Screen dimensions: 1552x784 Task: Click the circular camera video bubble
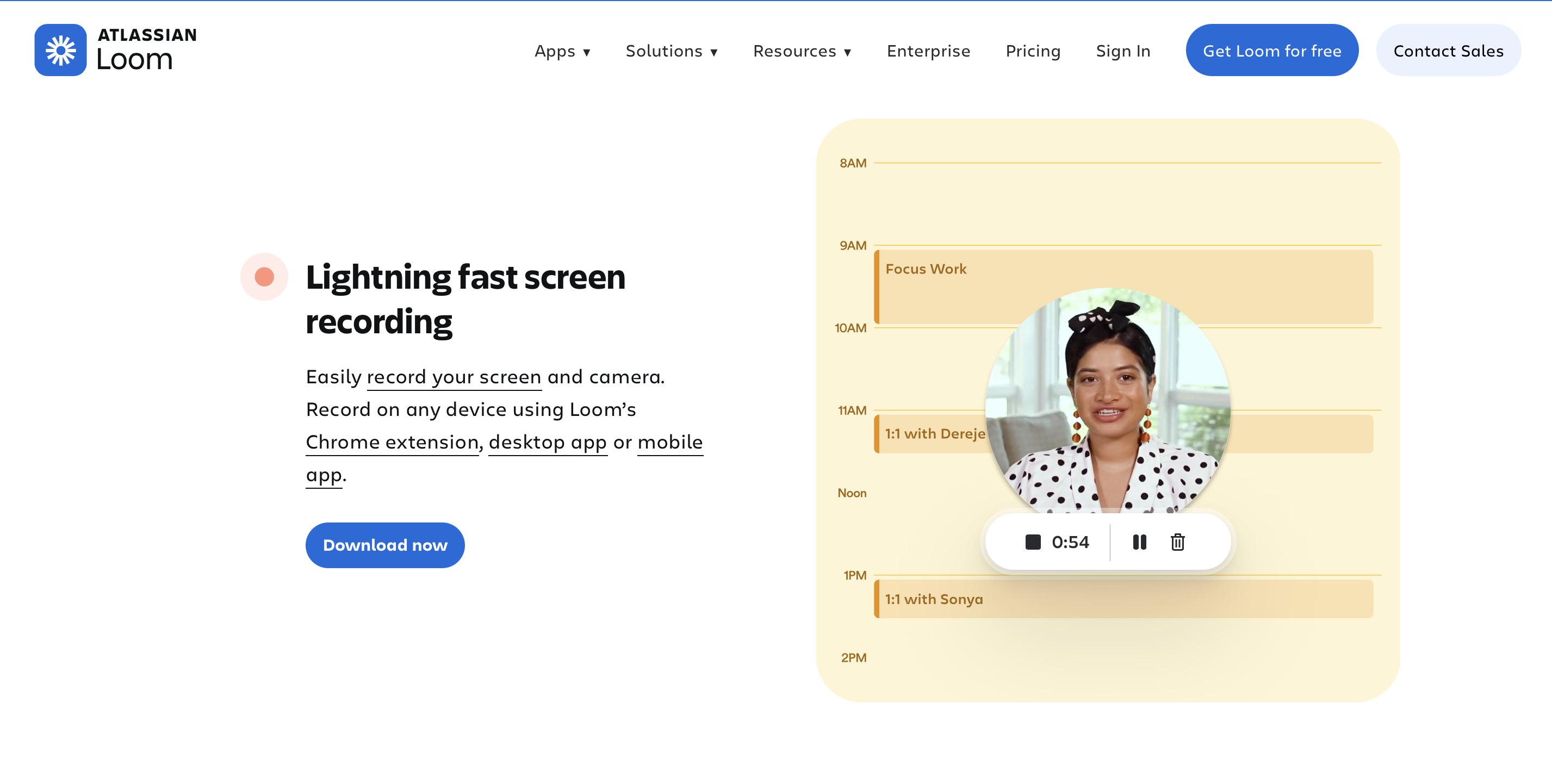(1107, 401)
